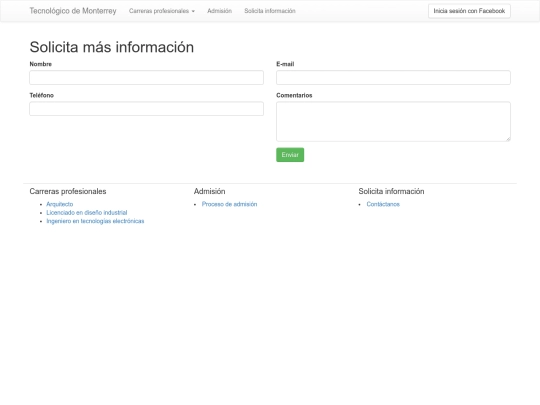
Task: Click the Carreras profesionales footer heading
Action: tap(68, 191)
